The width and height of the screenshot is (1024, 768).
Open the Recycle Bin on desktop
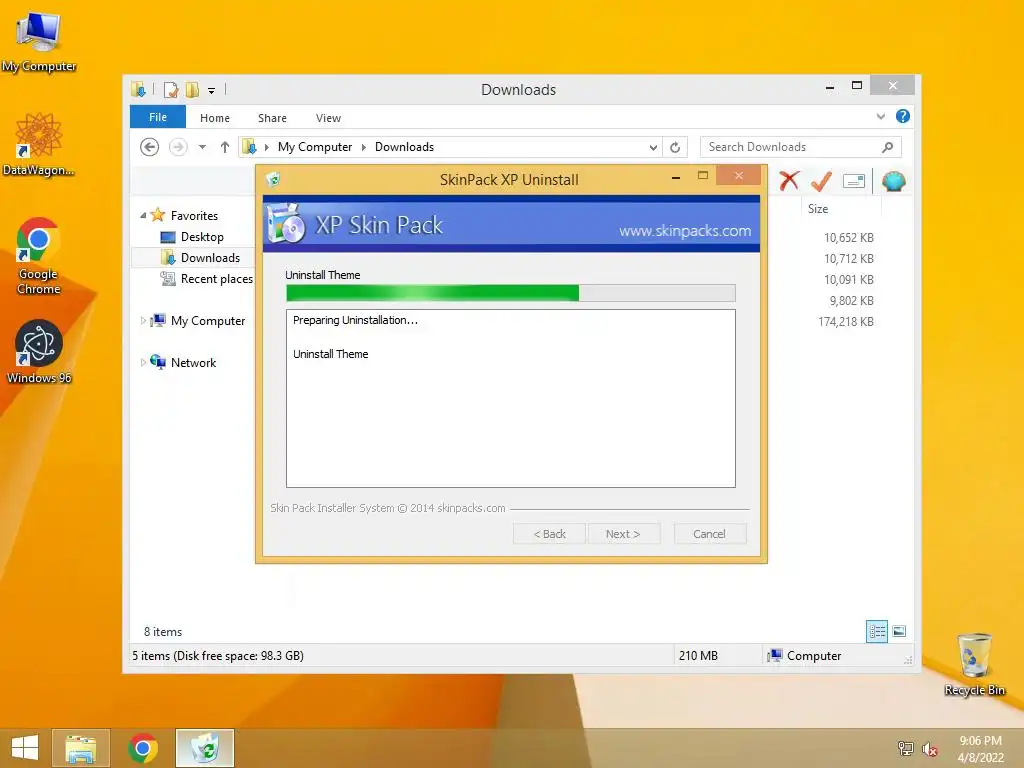tap(974, 664)
